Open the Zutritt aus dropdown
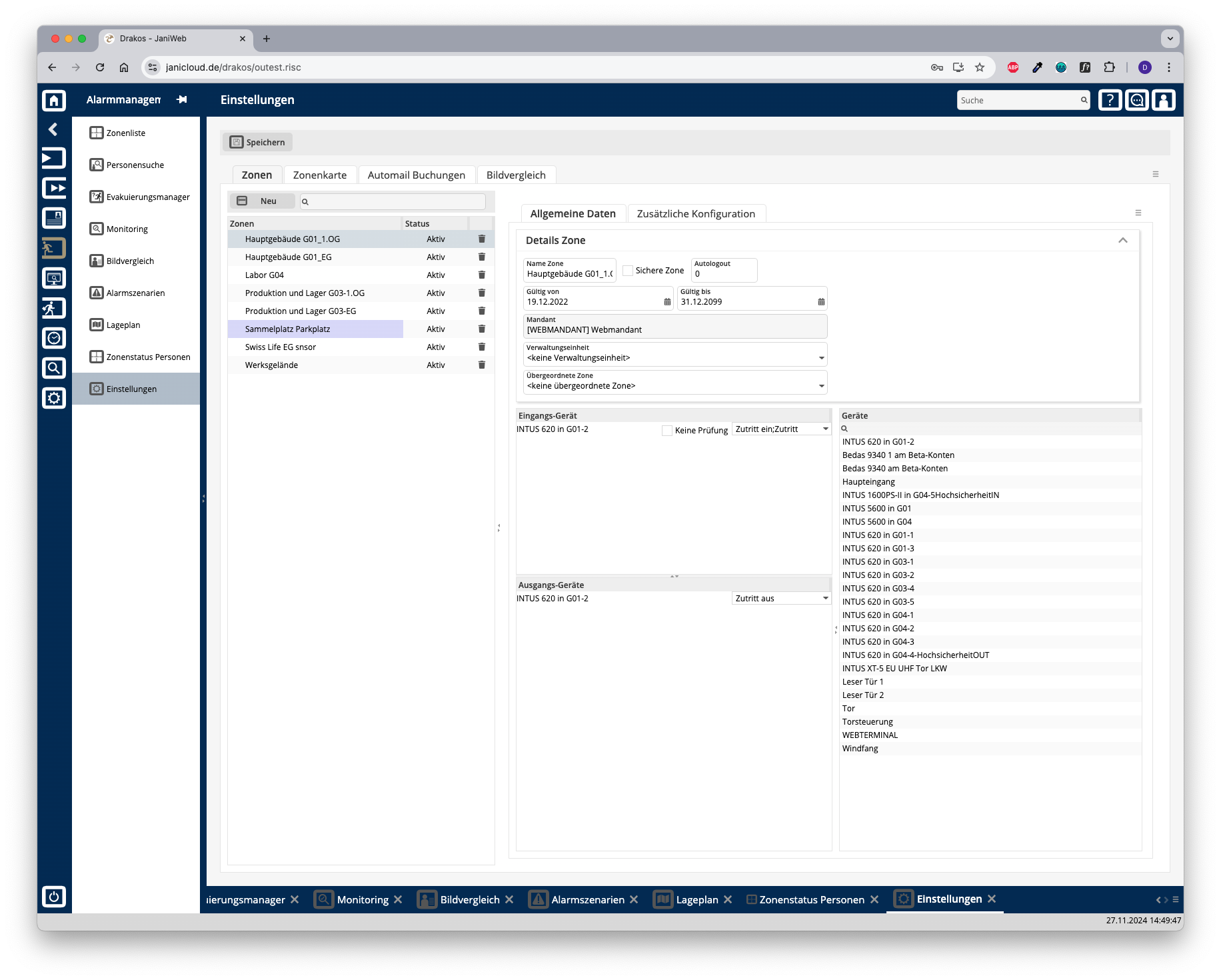 [x=781, y=599]
